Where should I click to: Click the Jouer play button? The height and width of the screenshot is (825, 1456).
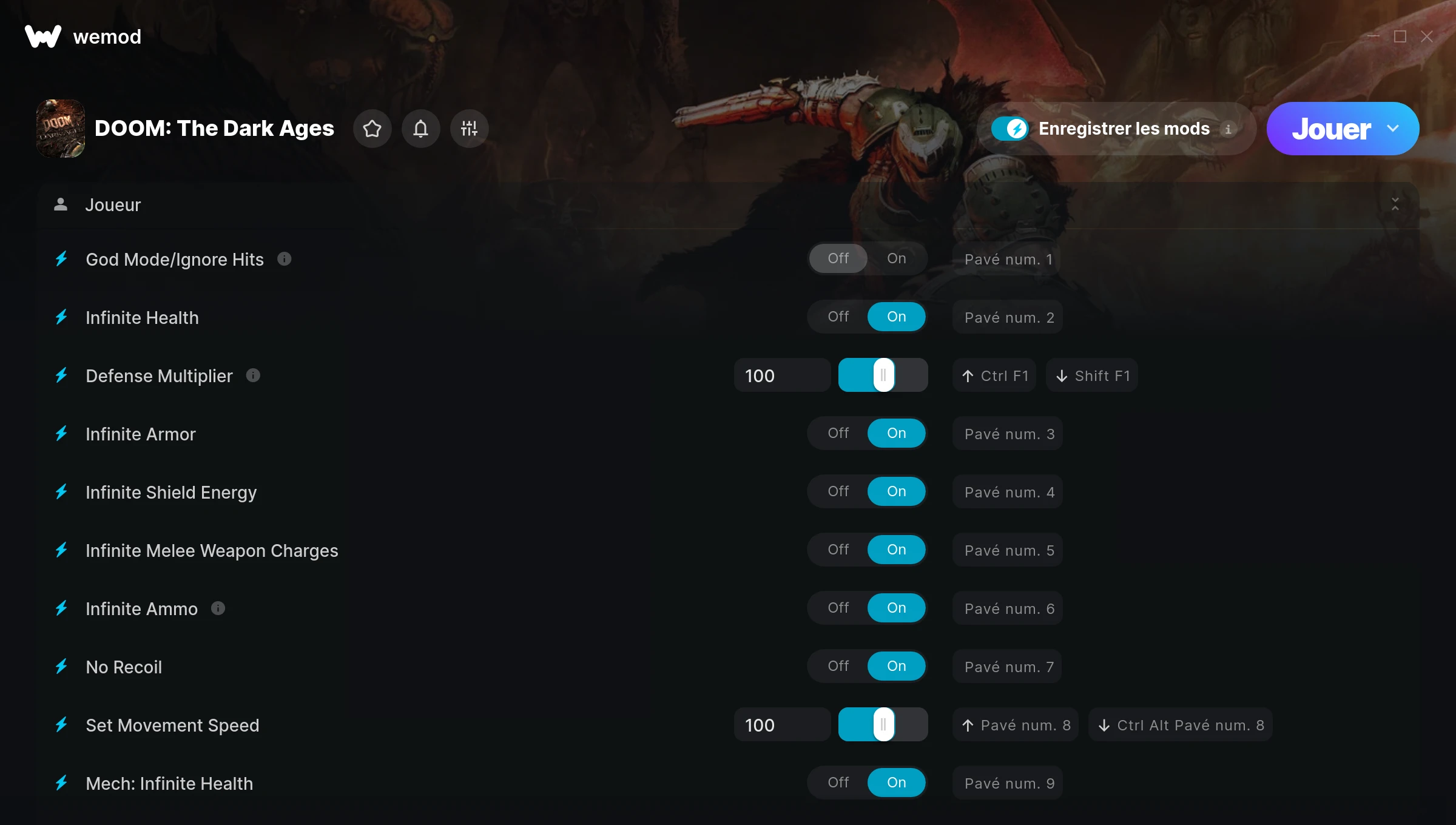1331,129
